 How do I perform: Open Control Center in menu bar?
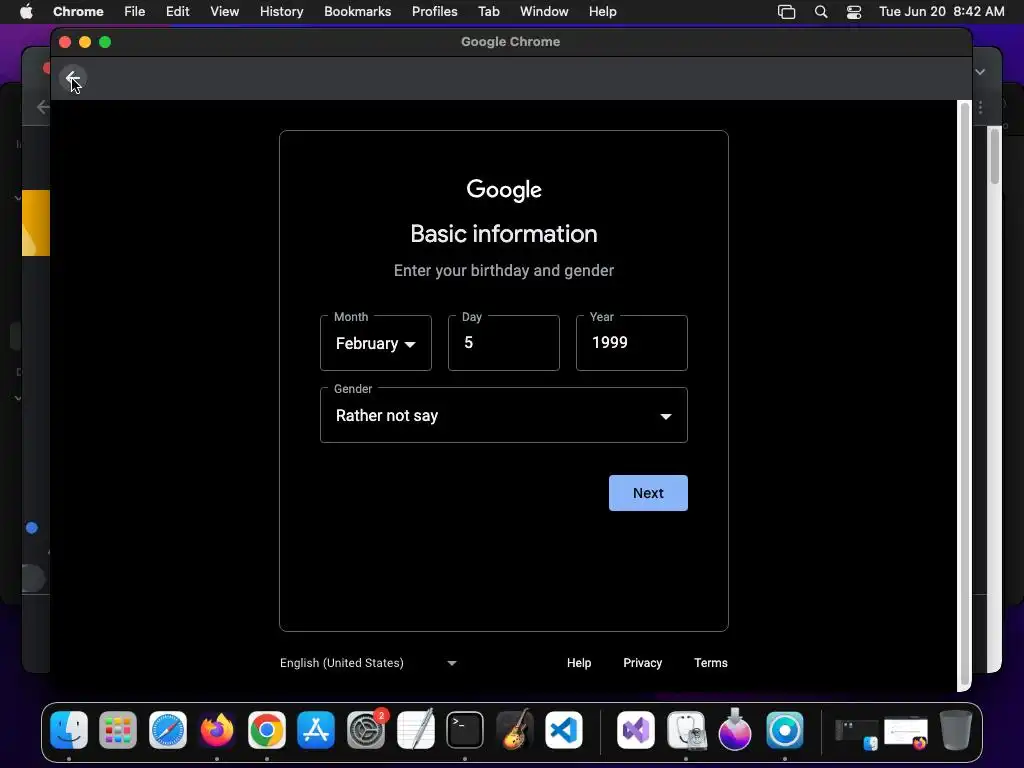coord(854,12)
